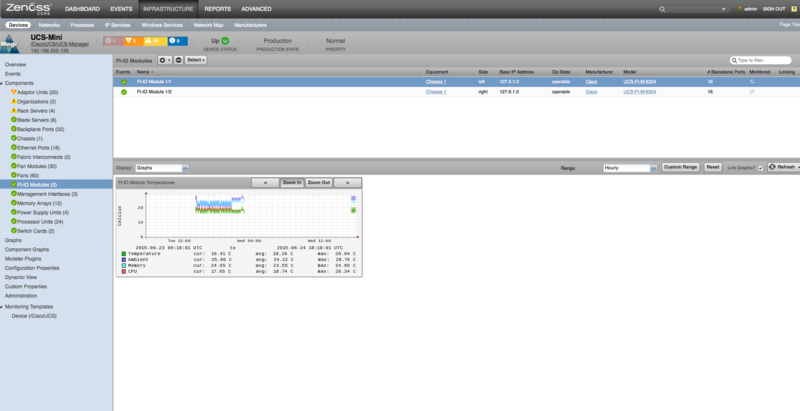Open the Display Graphs combo box

point(162,168)
